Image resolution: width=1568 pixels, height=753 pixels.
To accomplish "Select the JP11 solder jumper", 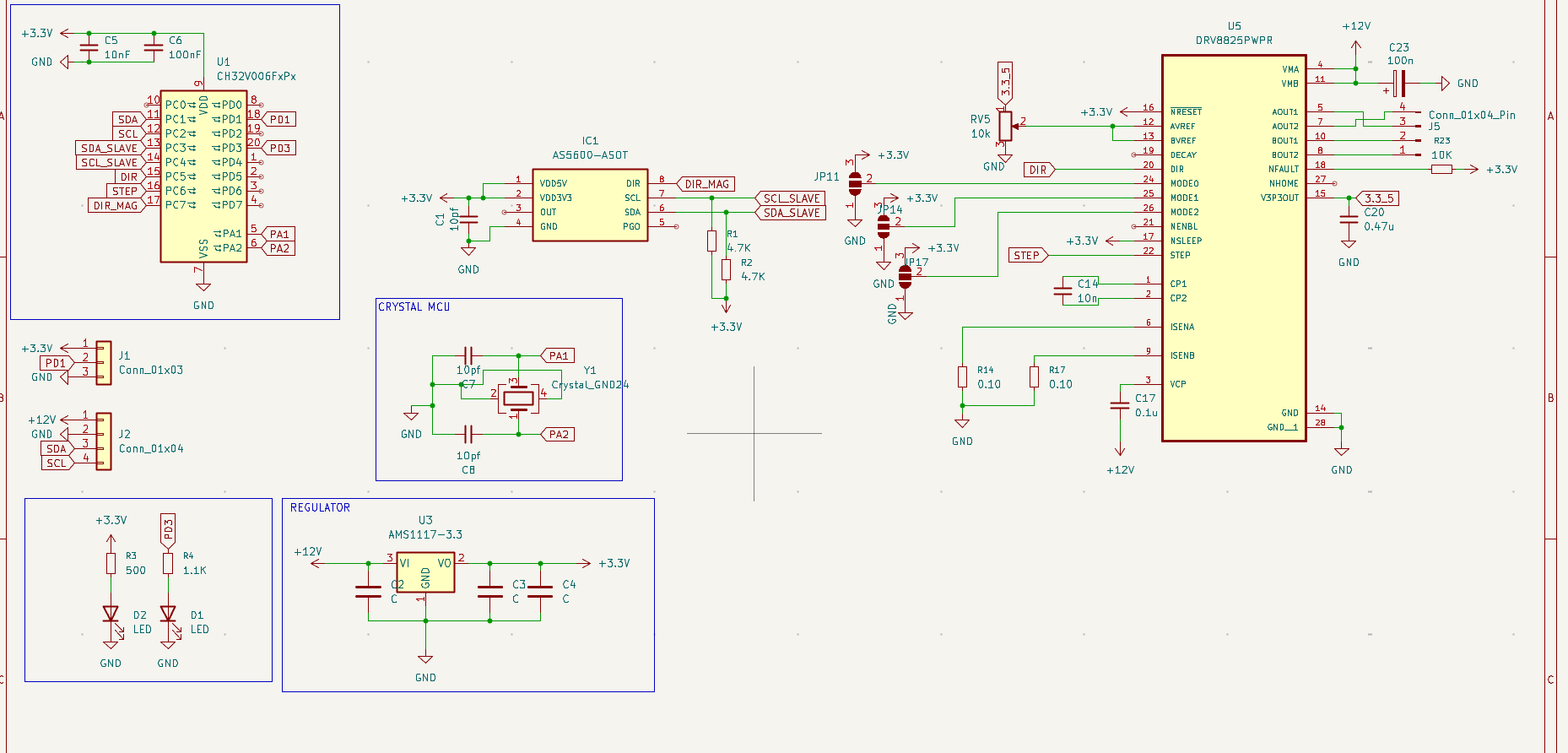I will click(855, 182).
